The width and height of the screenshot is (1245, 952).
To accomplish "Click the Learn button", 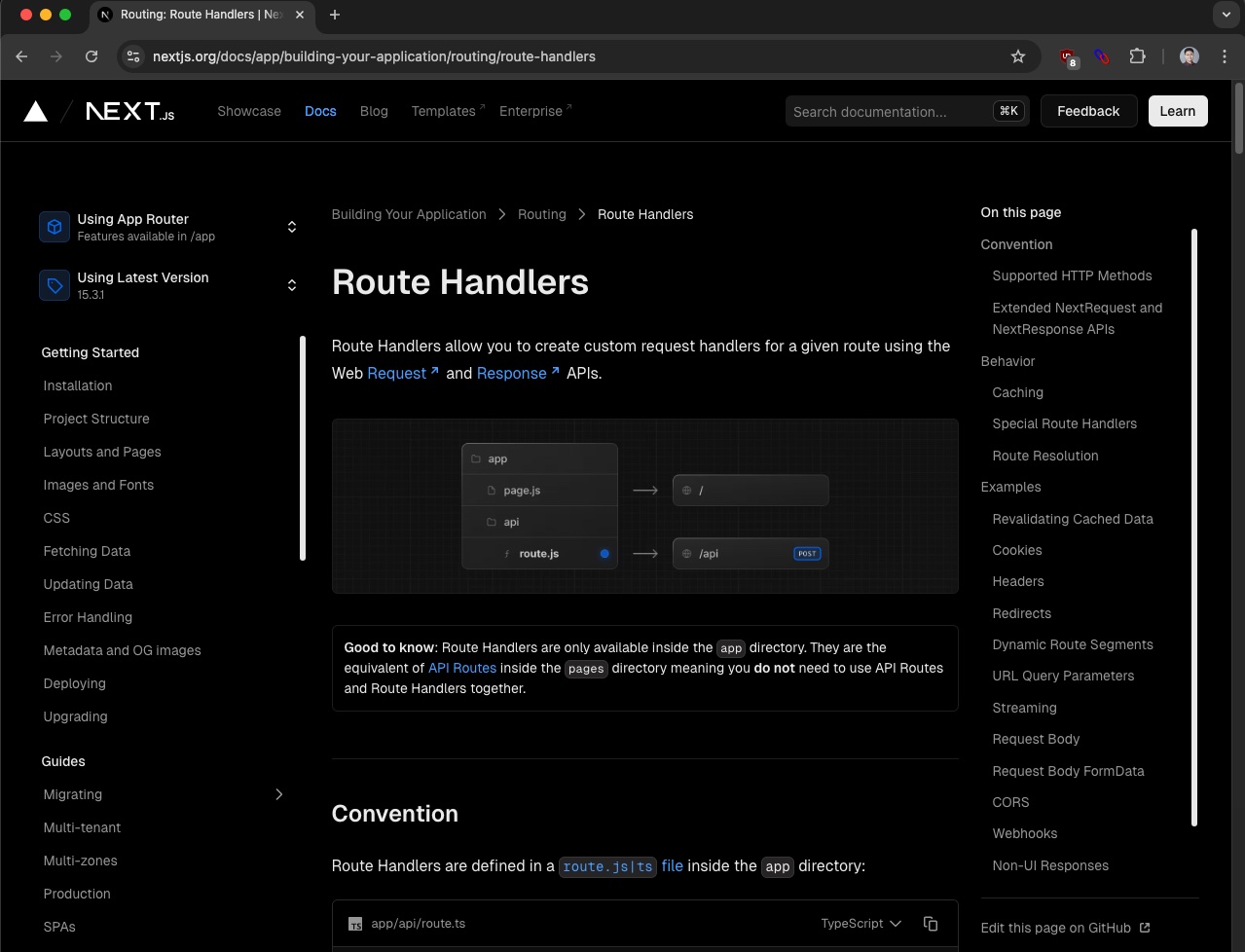I will [1177, 111].
